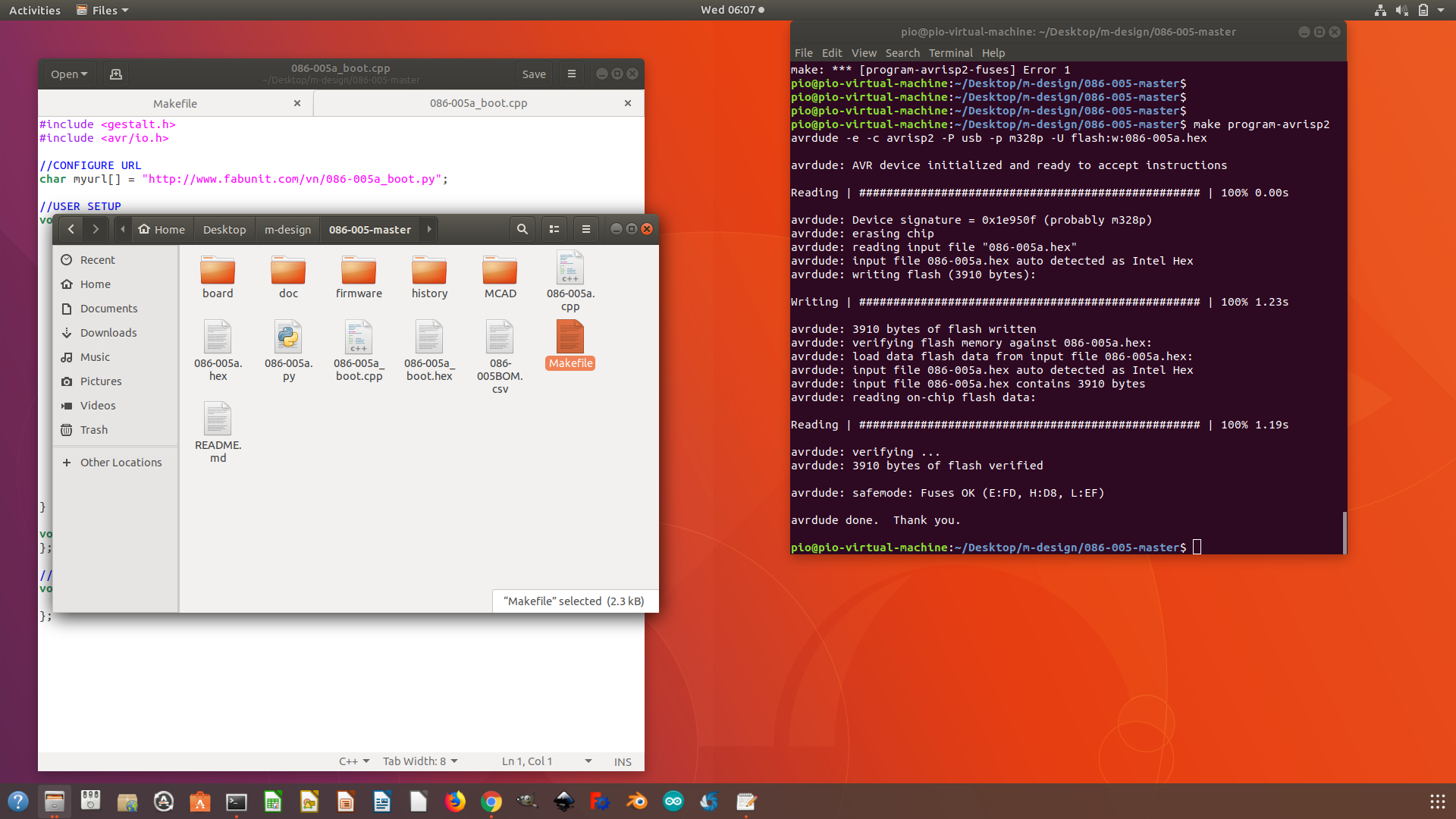The image size is (1456, 819).
Task: Open the Text Editor icon in the dock
Action: point(746,802)
